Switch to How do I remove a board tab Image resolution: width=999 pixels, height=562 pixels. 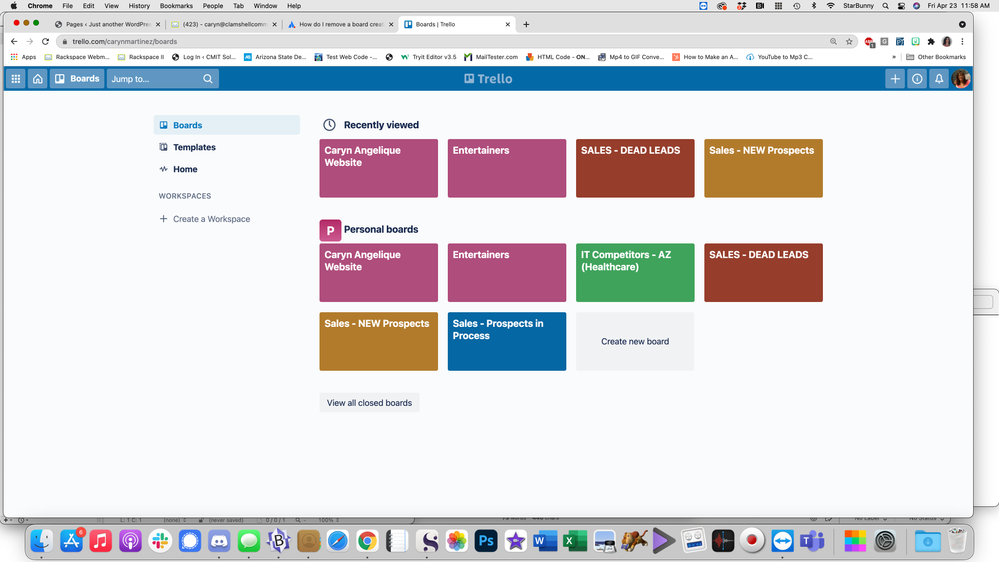[340, 24]
